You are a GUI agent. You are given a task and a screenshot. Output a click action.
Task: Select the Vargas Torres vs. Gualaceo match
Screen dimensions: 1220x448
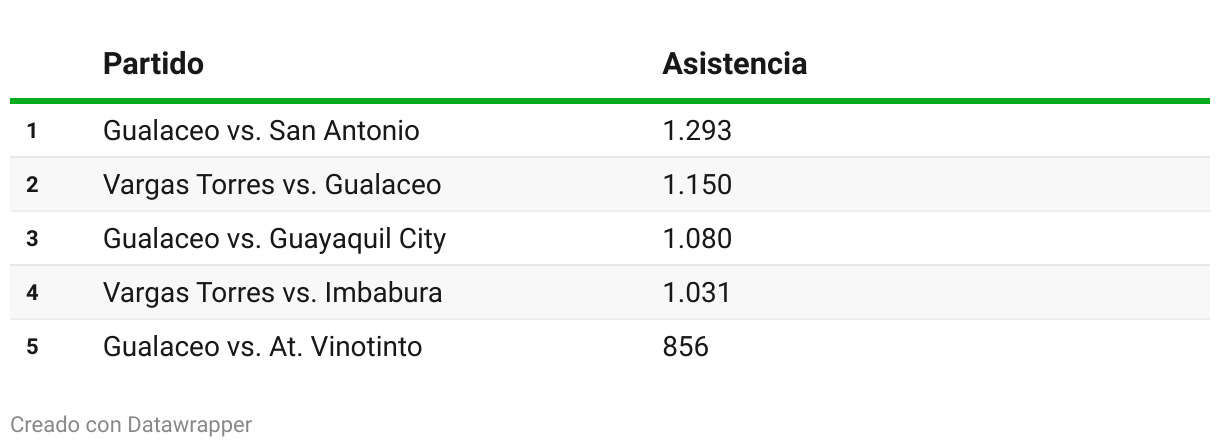tap(272, 185)
